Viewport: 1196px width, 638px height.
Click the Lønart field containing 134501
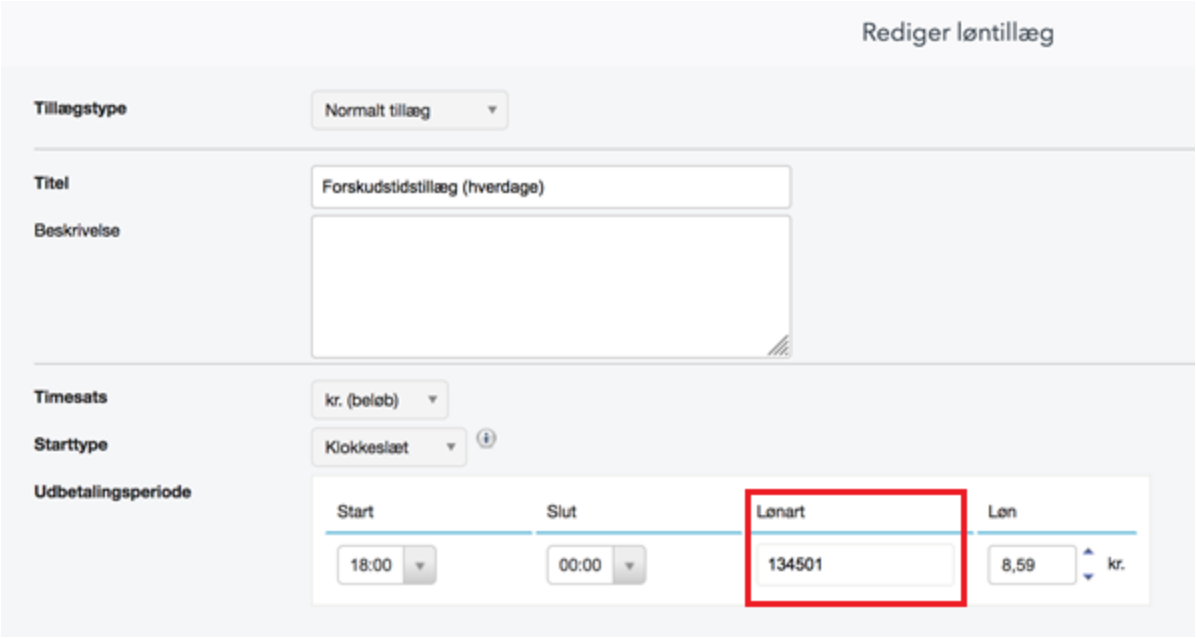click(x=855, y=565)
